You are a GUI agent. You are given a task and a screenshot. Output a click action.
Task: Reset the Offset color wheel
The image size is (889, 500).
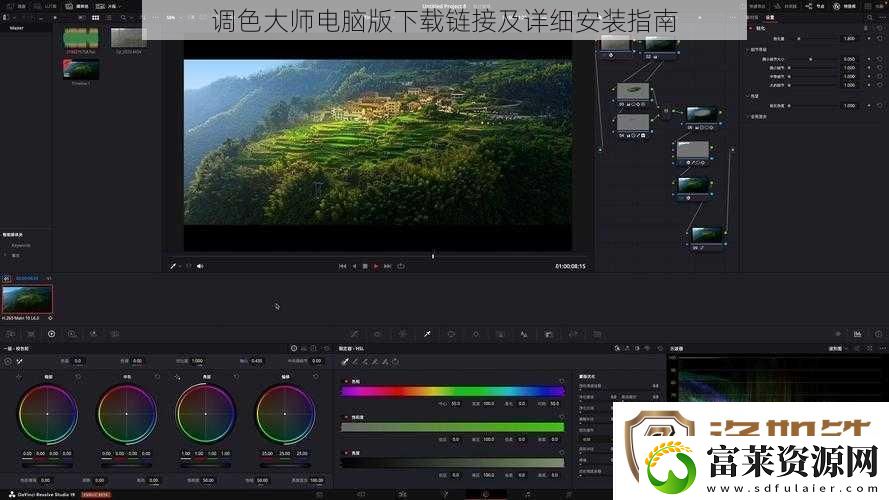tap(316, 376)
